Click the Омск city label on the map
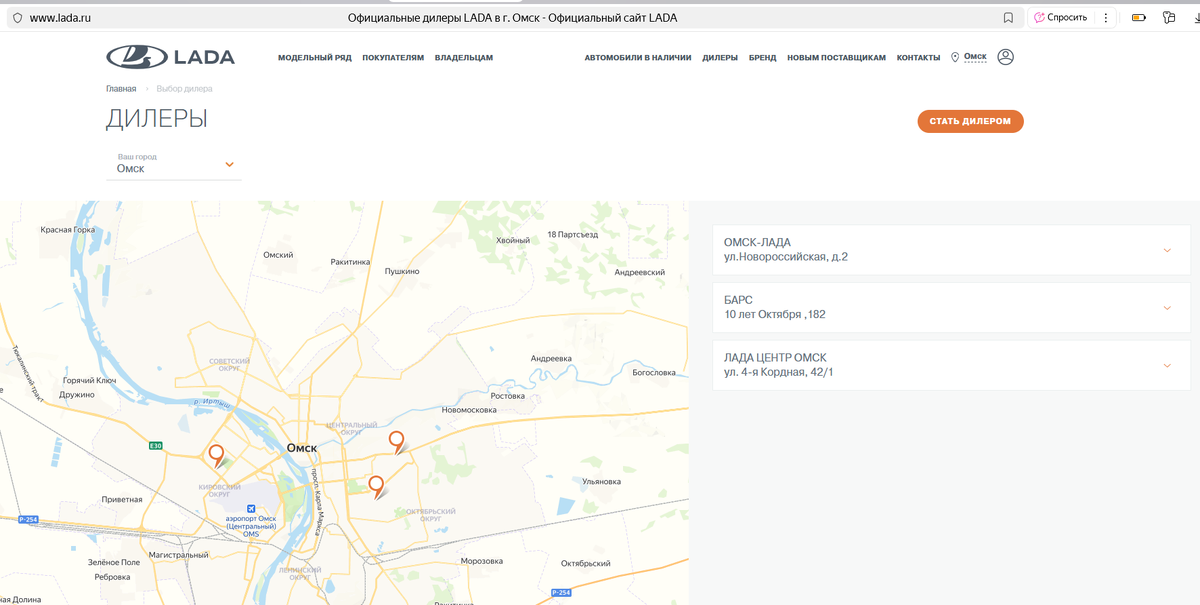 pos(302,448)
